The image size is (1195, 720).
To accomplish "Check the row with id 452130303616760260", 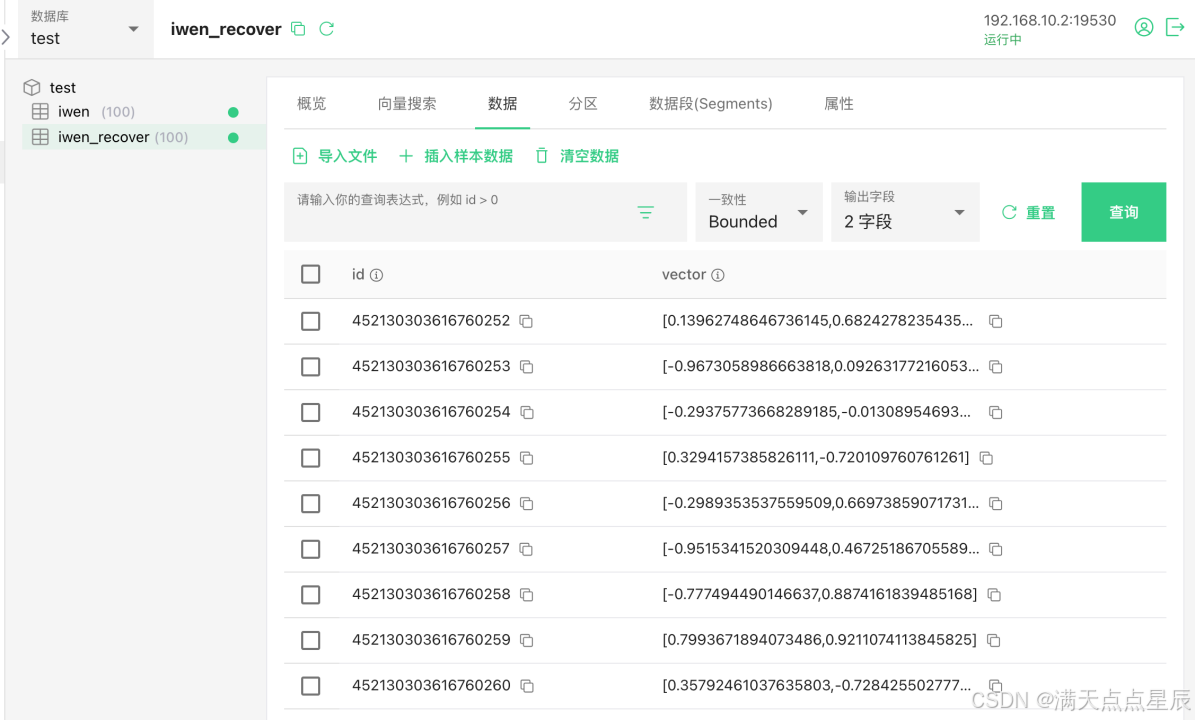I will [310, 686].
